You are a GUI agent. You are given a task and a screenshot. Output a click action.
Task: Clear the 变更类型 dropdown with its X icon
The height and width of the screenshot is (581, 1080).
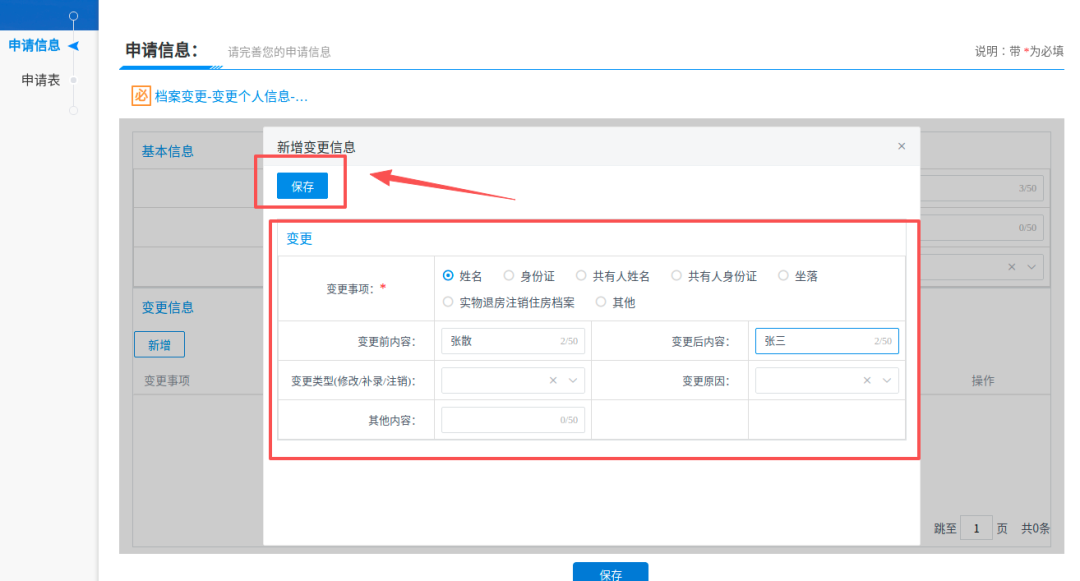(x=553, y=380)
